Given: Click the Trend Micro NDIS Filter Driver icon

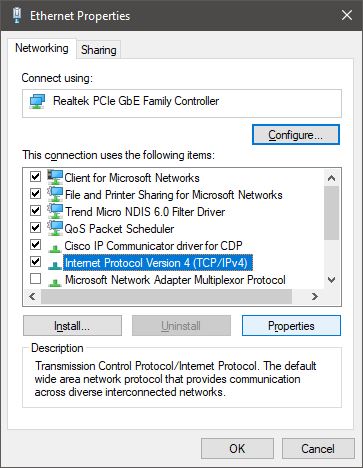Looking at the screenshot, I should (x=55, y=211).
